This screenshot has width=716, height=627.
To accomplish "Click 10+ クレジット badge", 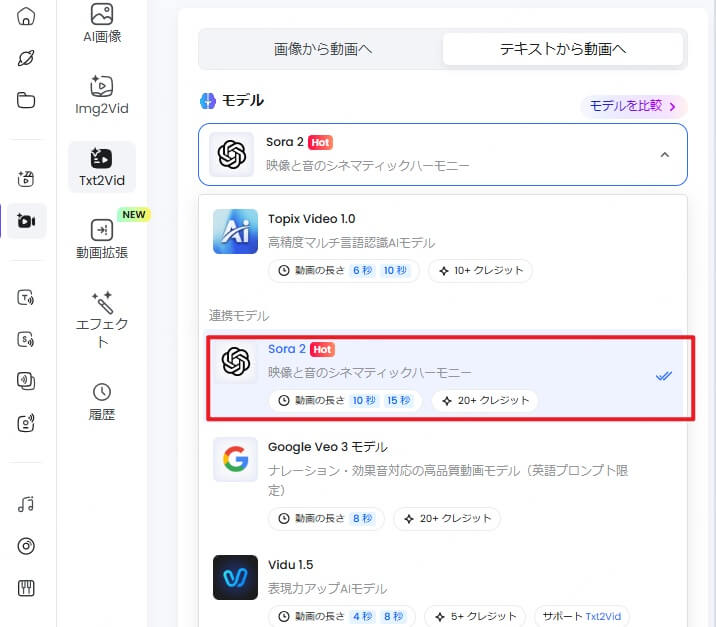I will click(480, 270).
